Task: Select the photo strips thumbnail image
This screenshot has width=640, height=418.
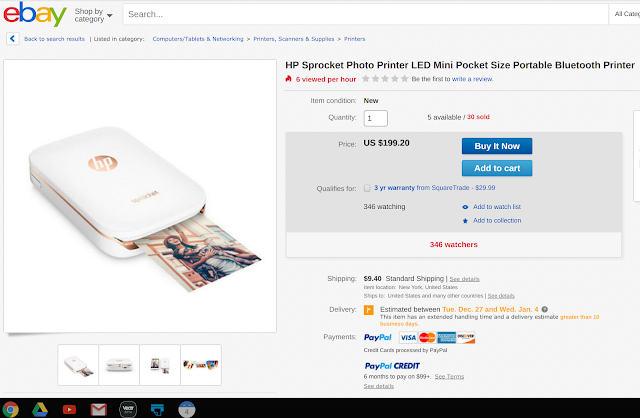Action: (x=201, y=365)
